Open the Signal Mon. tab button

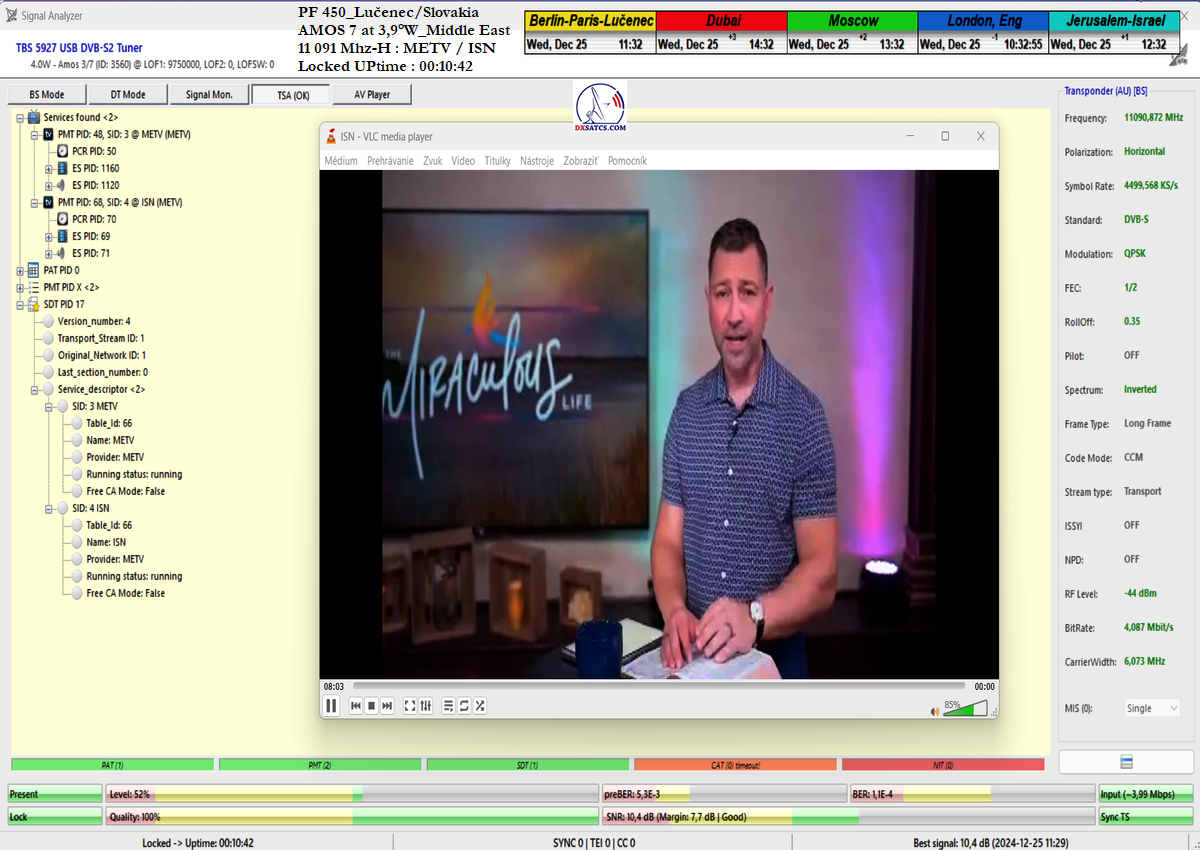(208, 95)
